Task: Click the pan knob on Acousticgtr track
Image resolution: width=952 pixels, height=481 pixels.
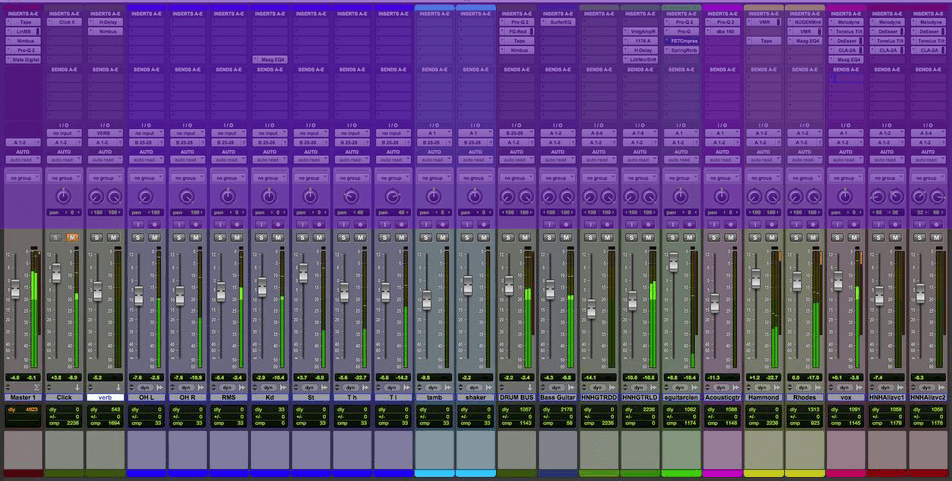Action: click(722, 198)
